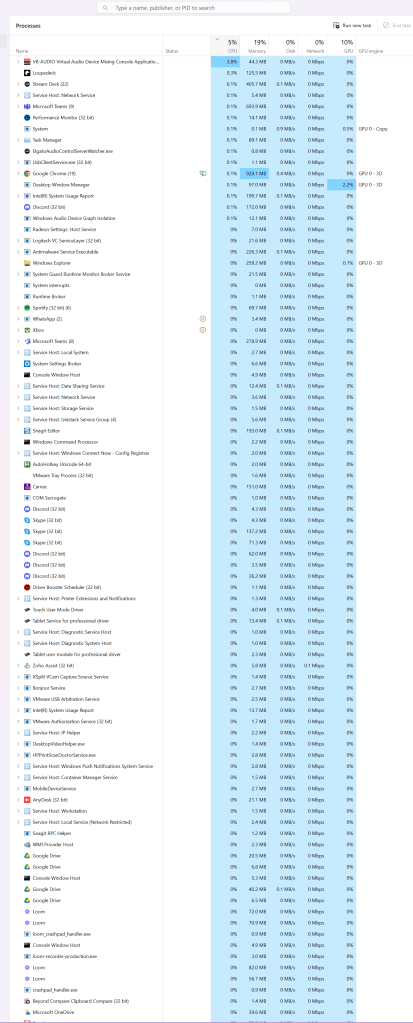Expand the Microsoft Teams (9) group

pyautogui.click(x=18, y=106)
